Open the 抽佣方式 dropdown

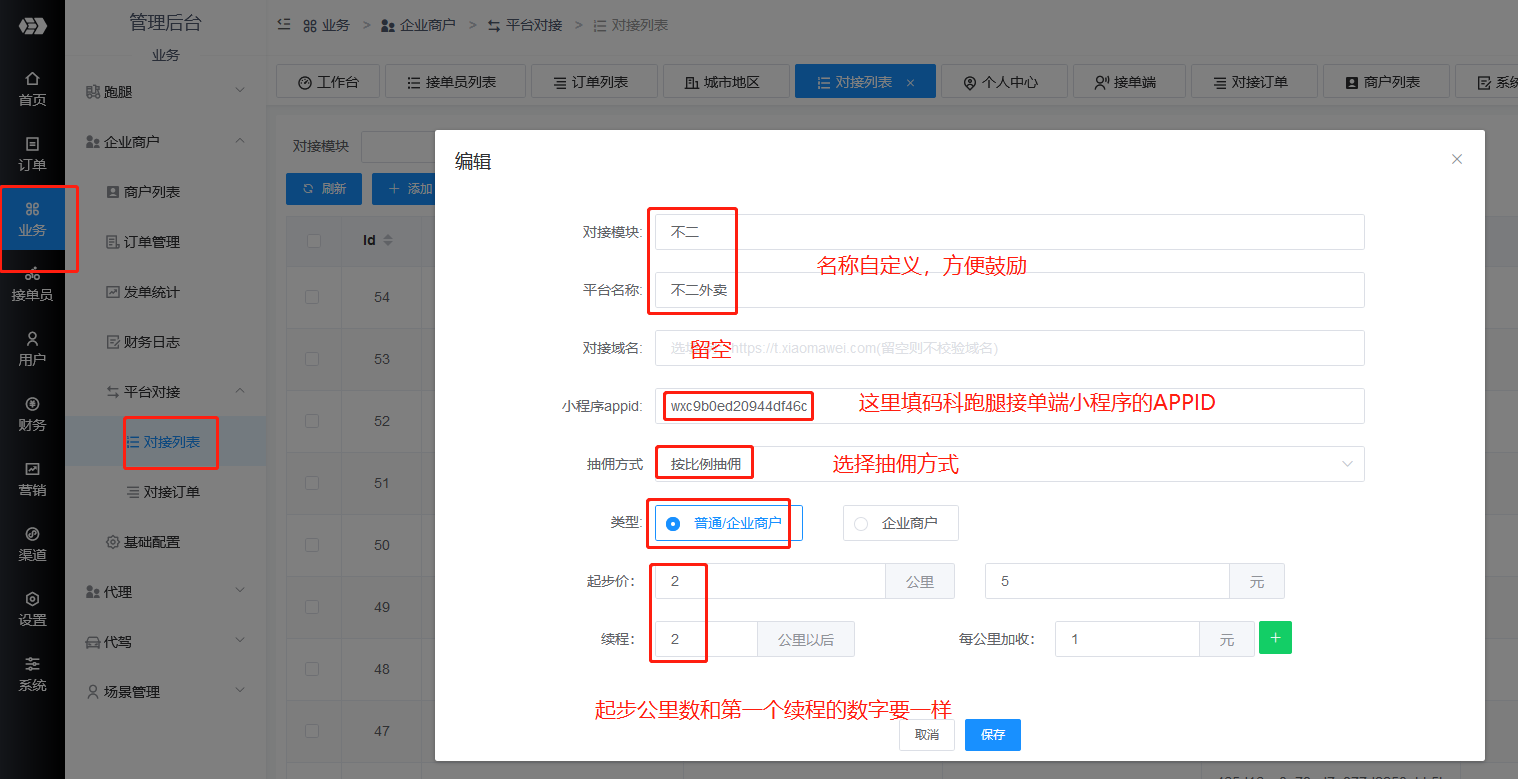pyautogui.click(x=1010, y=464)
